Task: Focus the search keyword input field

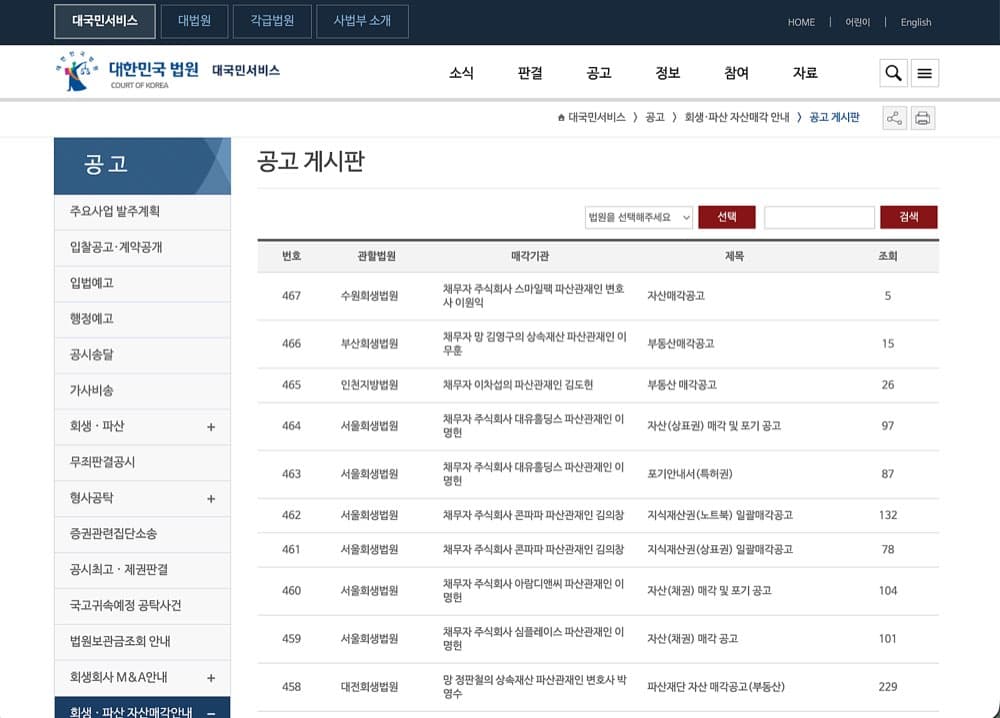Action: (820, 217)
